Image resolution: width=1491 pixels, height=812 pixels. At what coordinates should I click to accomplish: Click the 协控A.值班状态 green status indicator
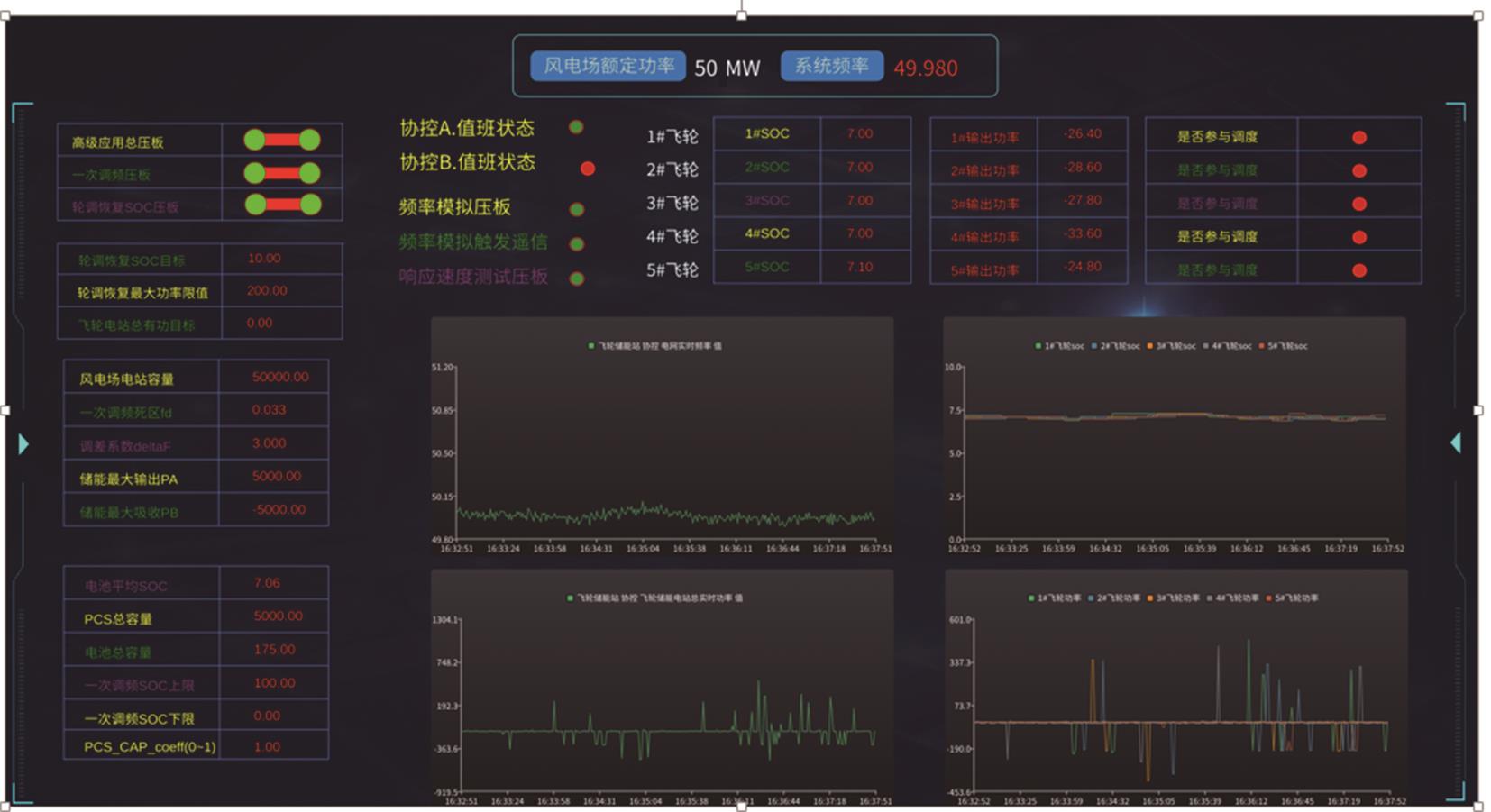576,128
